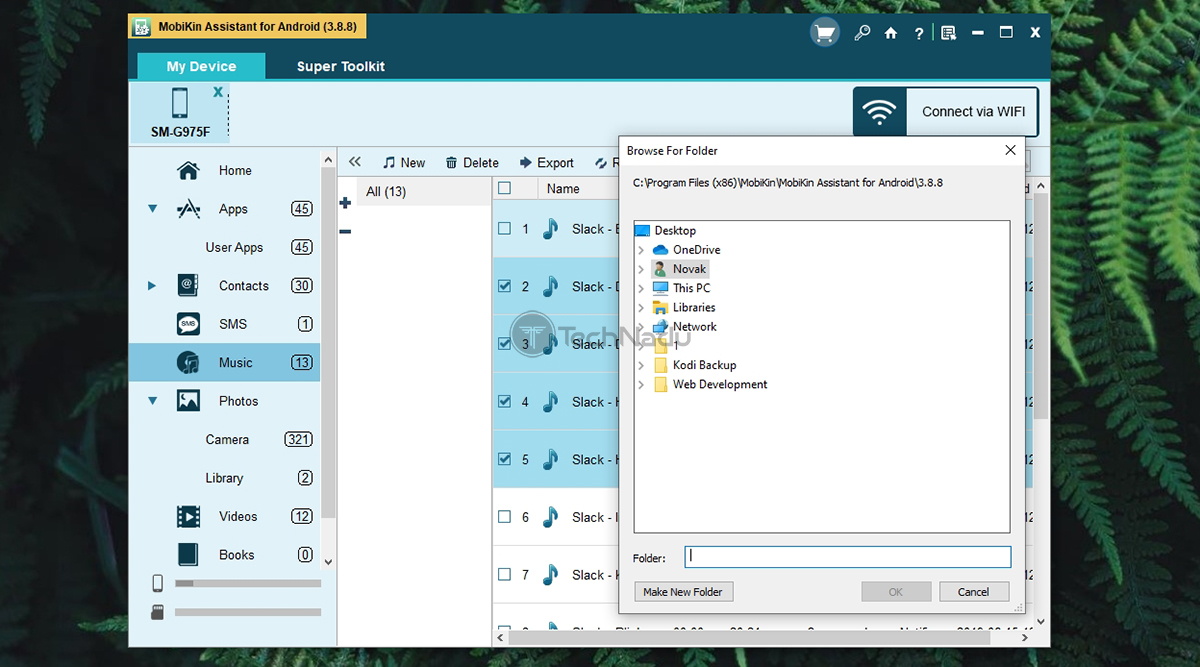This screenshot has width=1200, height=667.
Task: Collapse the Apps section triangle
Action: coord(152,209)
